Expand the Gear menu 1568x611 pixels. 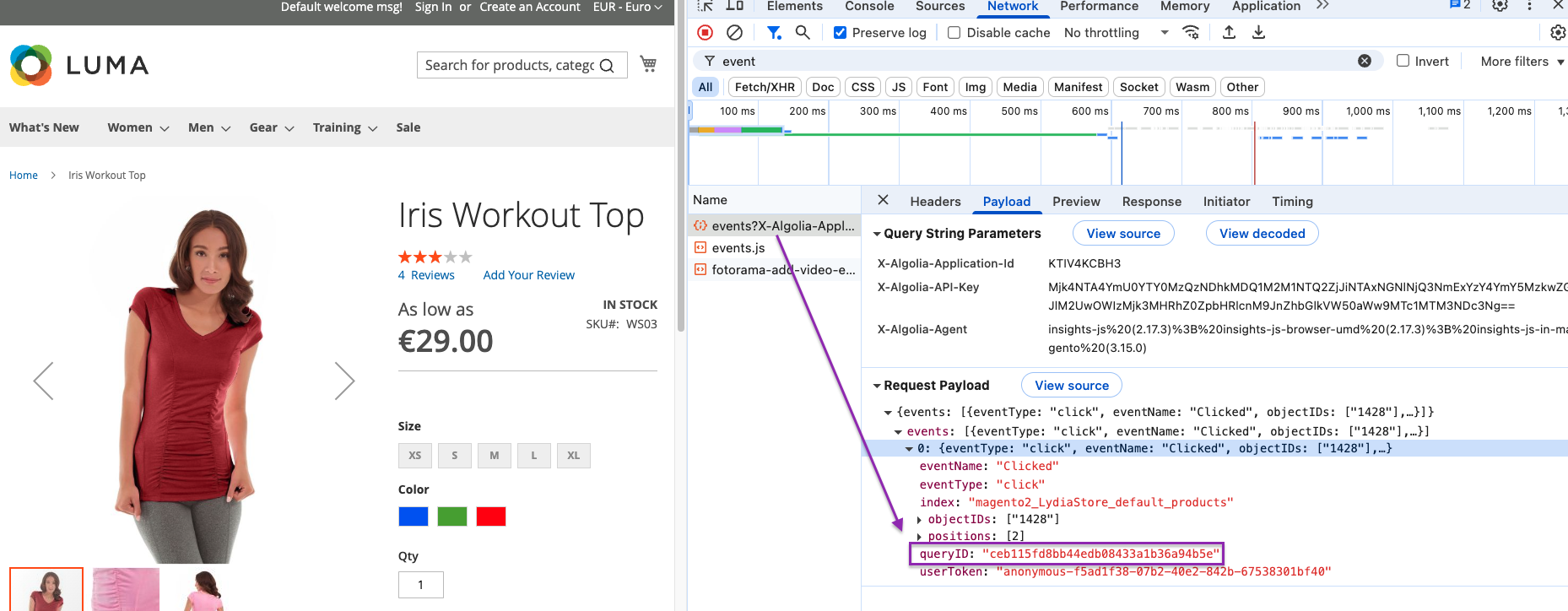pyautogui.click(x=272, y=127)
